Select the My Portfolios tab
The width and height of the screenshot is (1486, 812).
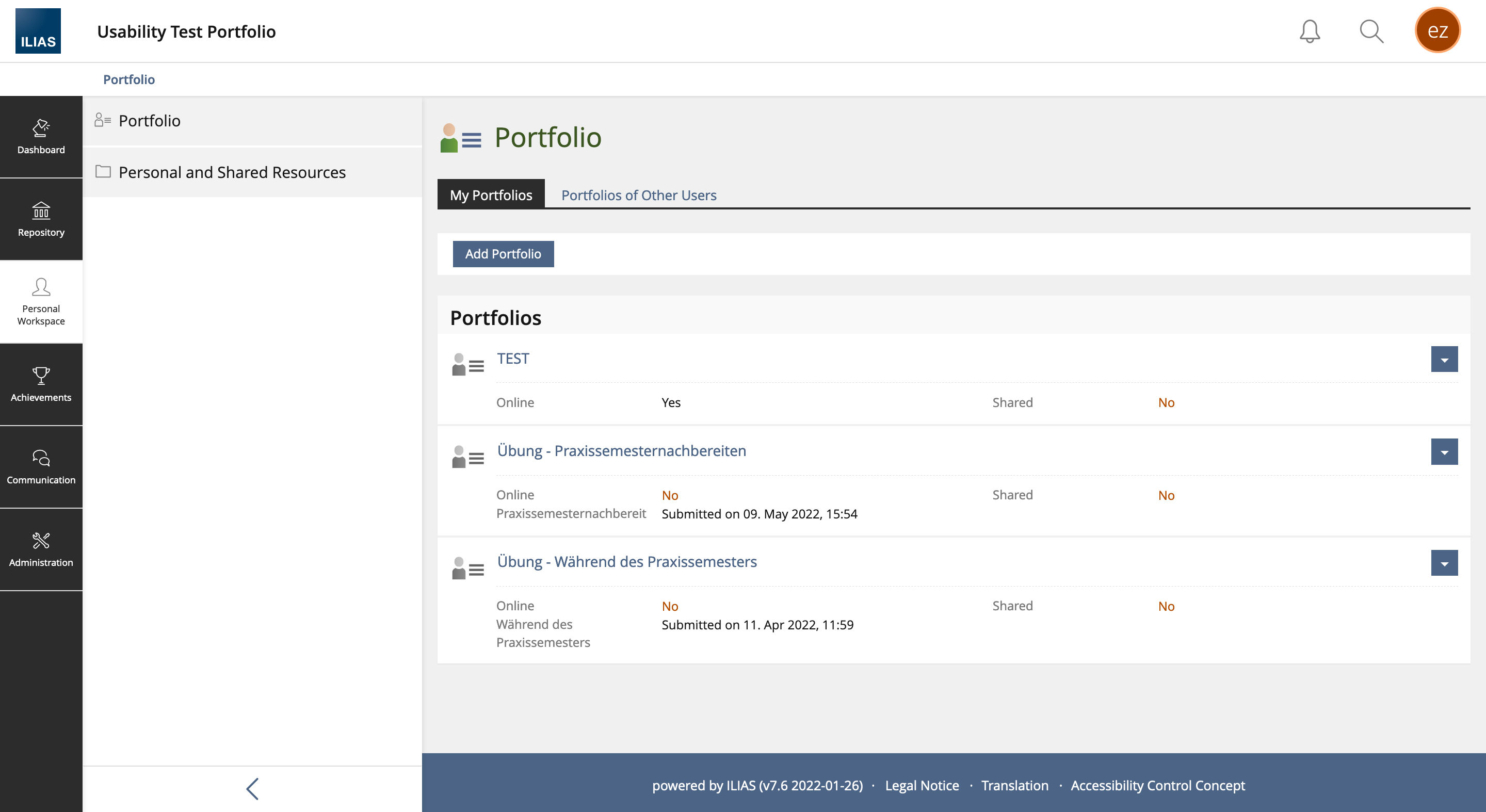[490, 195]
